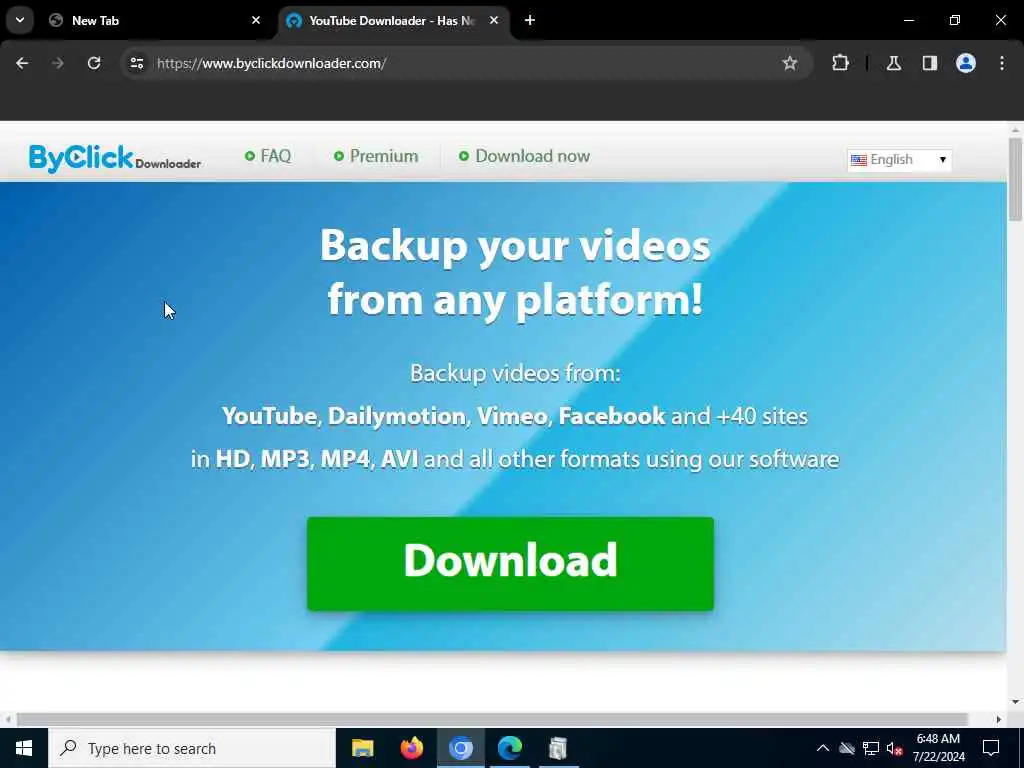The height and width of the screenshot is (768, 1024).
Task: Open the Windows Start menu
Action: [24, 748]
